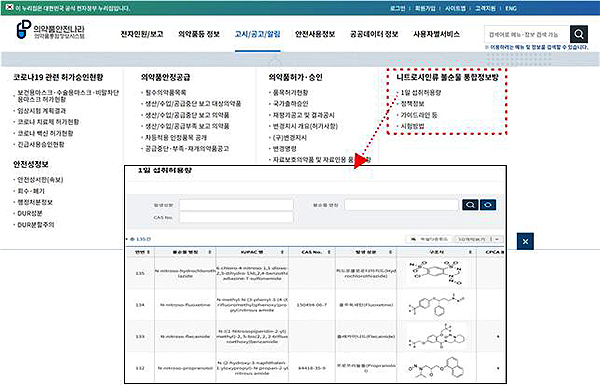Sort by the structure column header arrow
600x385 pixels.
pos(470,252)
